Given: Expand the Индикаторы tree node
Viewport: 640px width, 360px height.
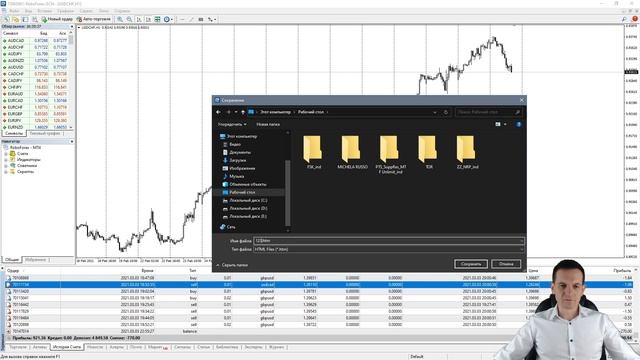Looking at the screenshot, I should (6, 160).
